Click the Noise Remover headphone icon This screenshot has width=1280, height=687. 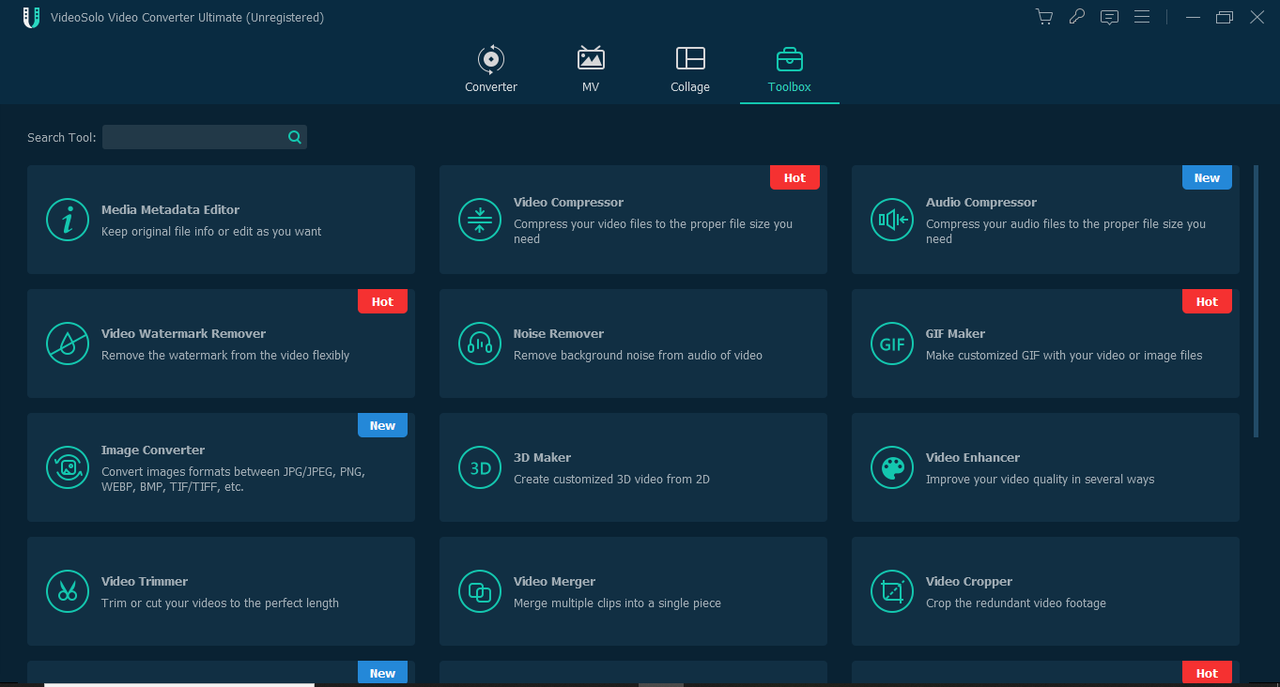tap(480, 344)
